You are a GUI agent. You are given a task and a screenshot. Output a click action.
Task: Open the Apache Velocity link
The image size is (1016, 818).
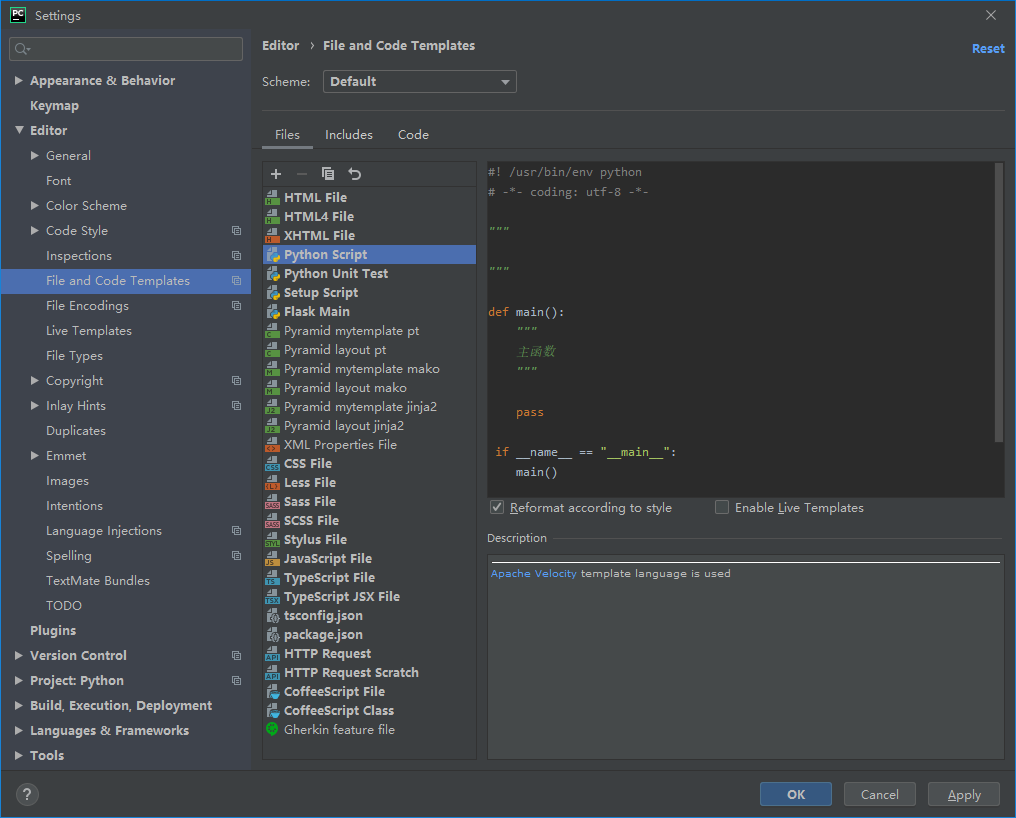pyautogui.click(x=533, y=574)
